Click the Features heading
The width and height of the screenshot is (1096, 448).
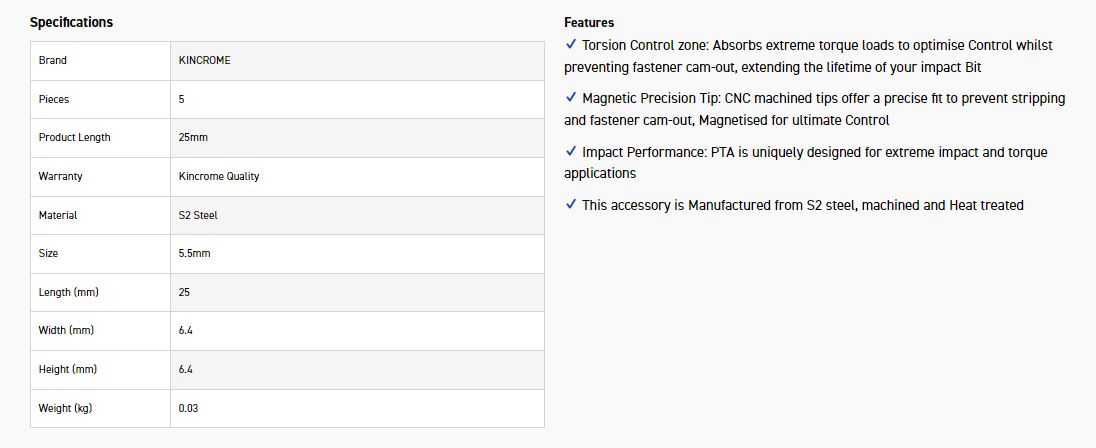[589, 22]
